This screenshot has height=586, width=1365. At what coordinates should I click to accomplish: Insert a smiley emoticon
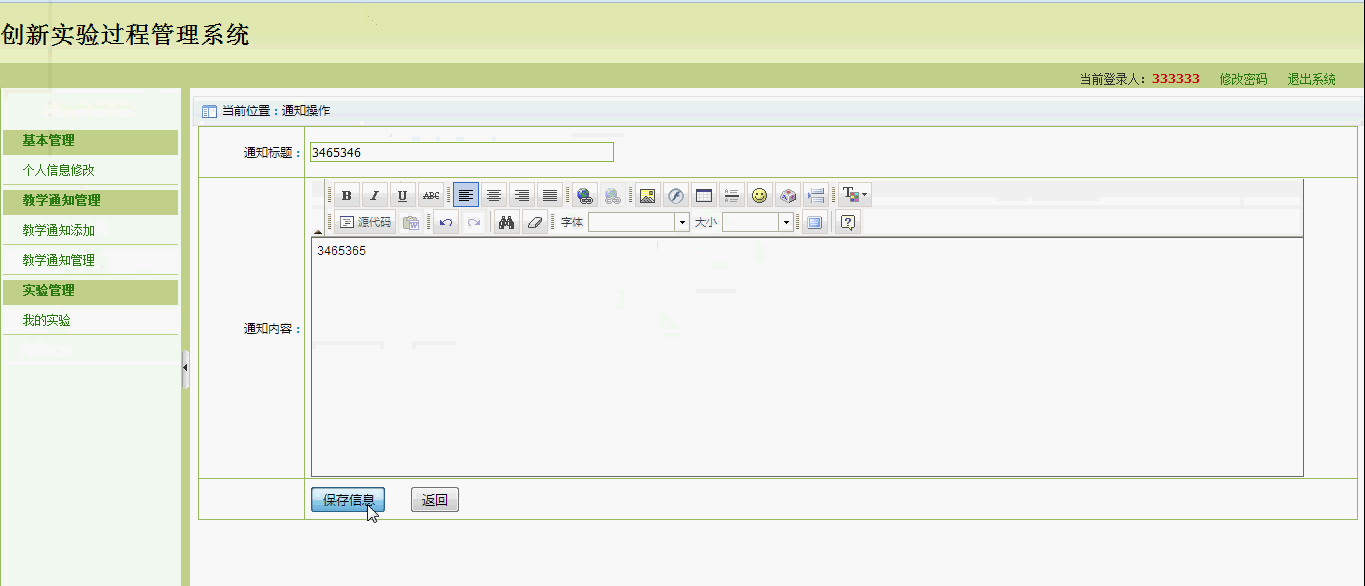point(760,196)
